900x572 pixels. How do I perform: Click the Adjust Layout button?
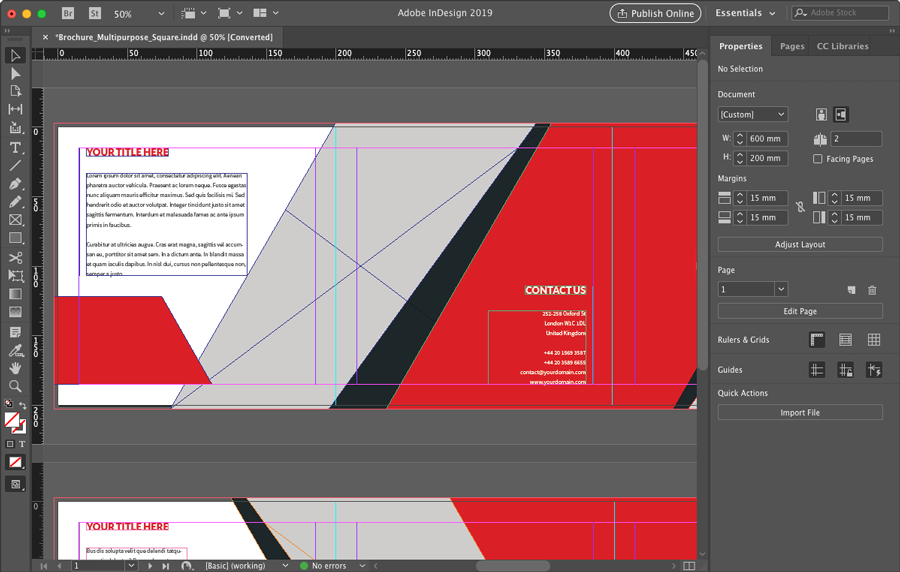point(800,245)
